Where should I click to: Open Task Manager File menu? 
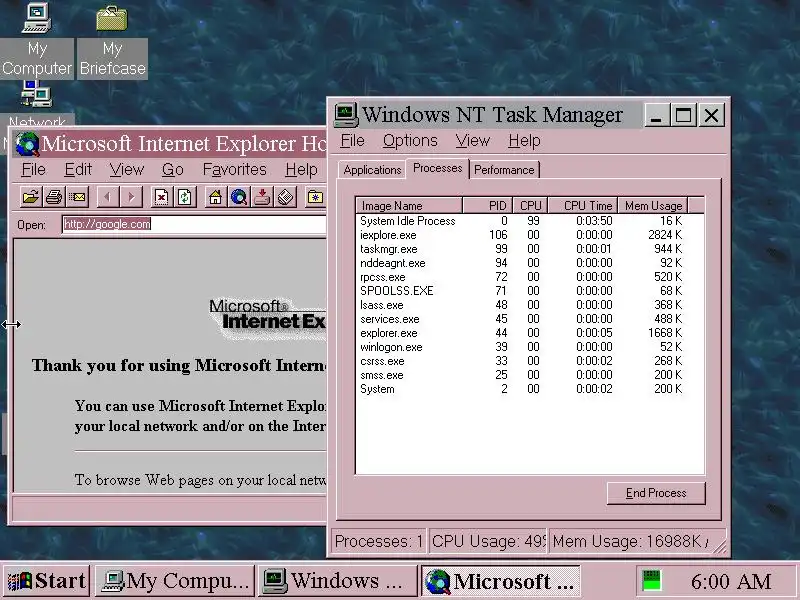click(353, 141)
